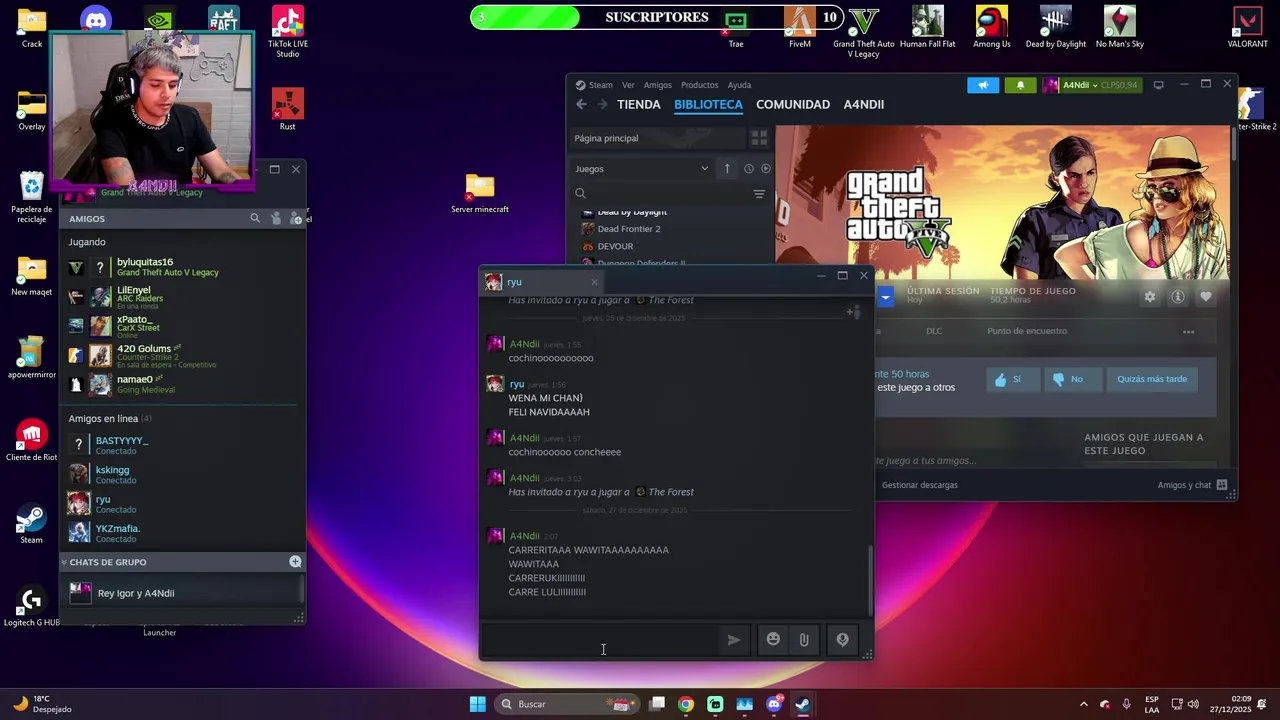Viewport: 1280px width, 720px height.
Task: Attach file with paperclip icon
Action: tap(804, 640)
